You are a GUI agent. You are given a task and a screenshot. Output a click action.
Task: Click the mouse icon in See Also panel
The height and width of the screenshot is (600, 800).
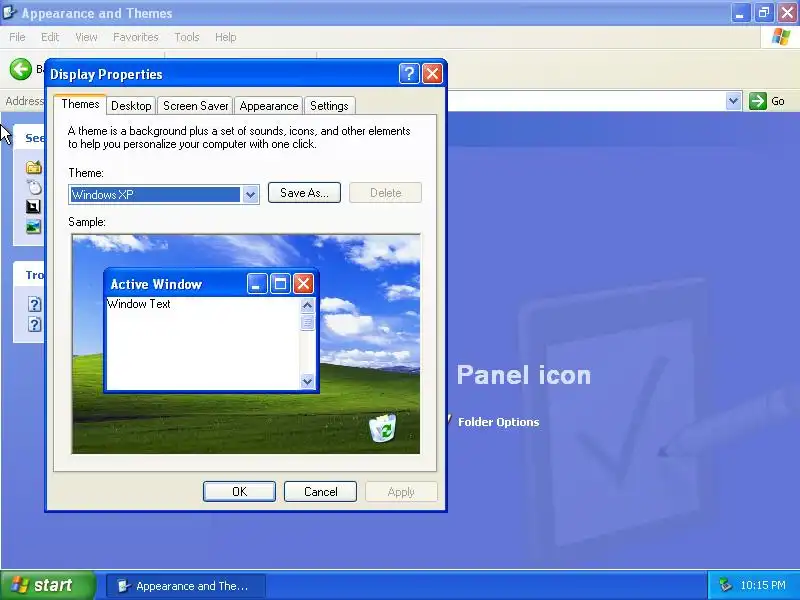pos(34,187)
